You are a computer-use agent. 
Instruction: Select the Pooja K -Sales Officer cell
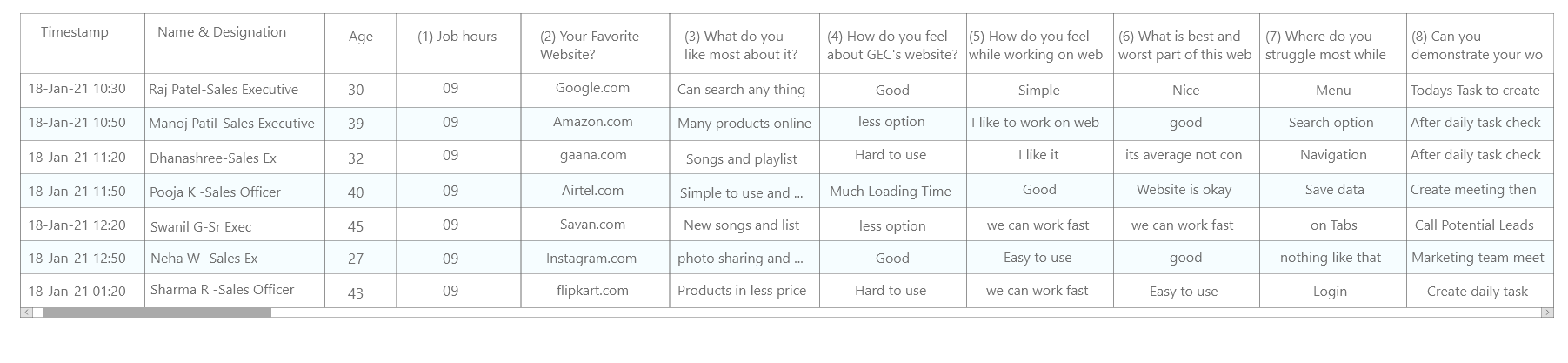tap(235, 191)
